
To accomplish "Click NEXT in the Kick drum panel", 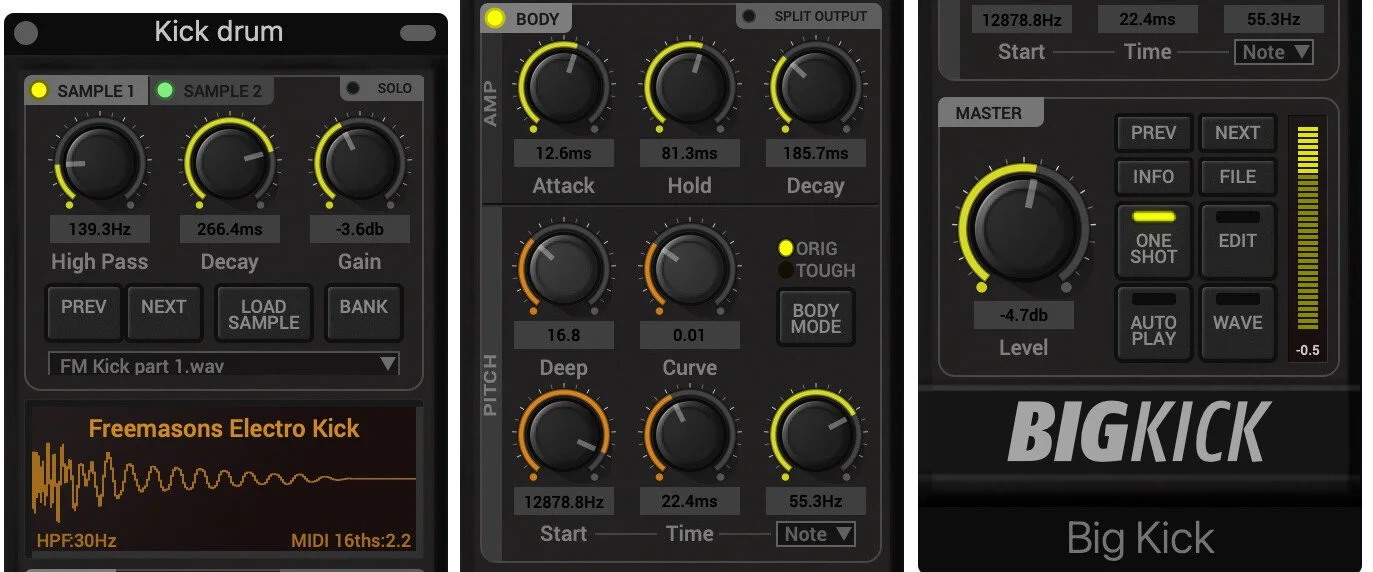I will click(x=163, y=313).
